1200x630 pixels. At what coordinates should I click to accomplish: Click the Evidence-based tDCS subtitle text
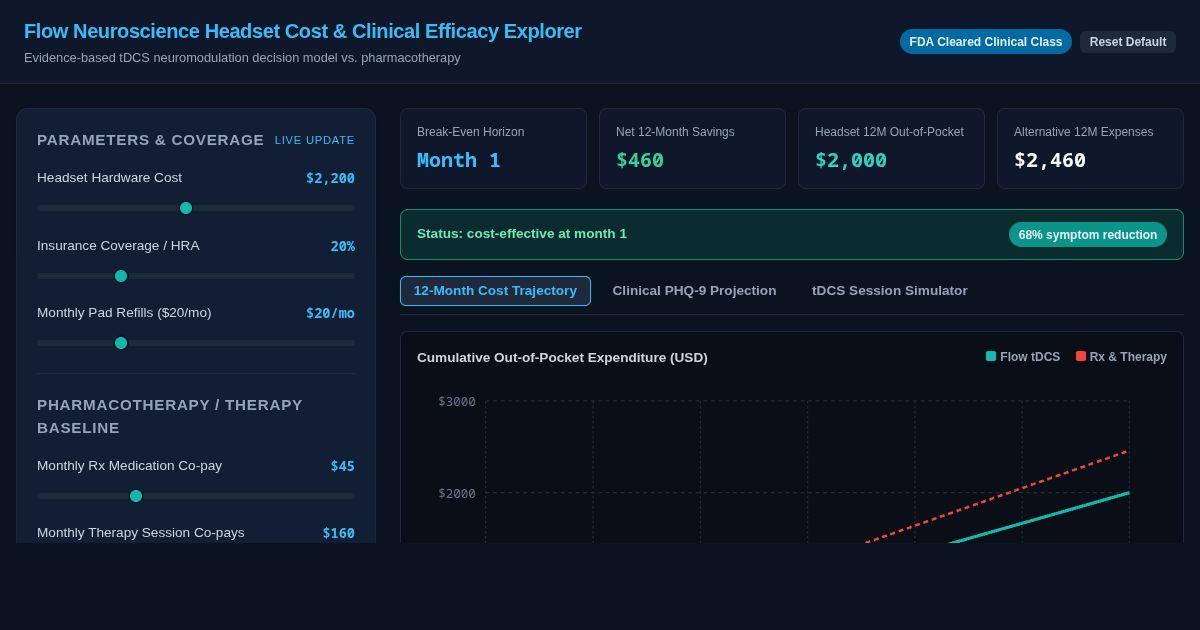(242, 58)
